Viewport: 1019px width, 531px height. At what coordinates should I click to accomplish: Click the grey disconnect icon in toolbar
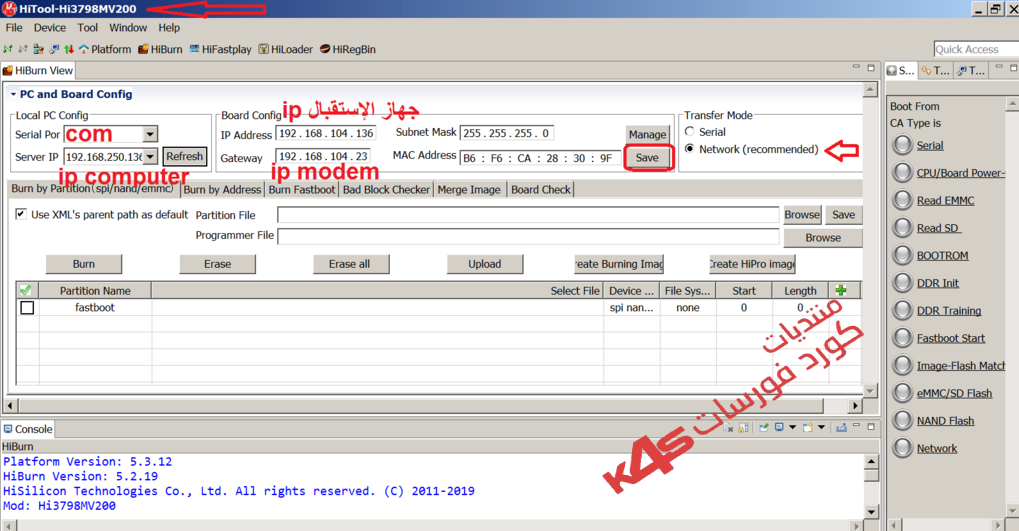pyautogui.click(x=23, y=49)
